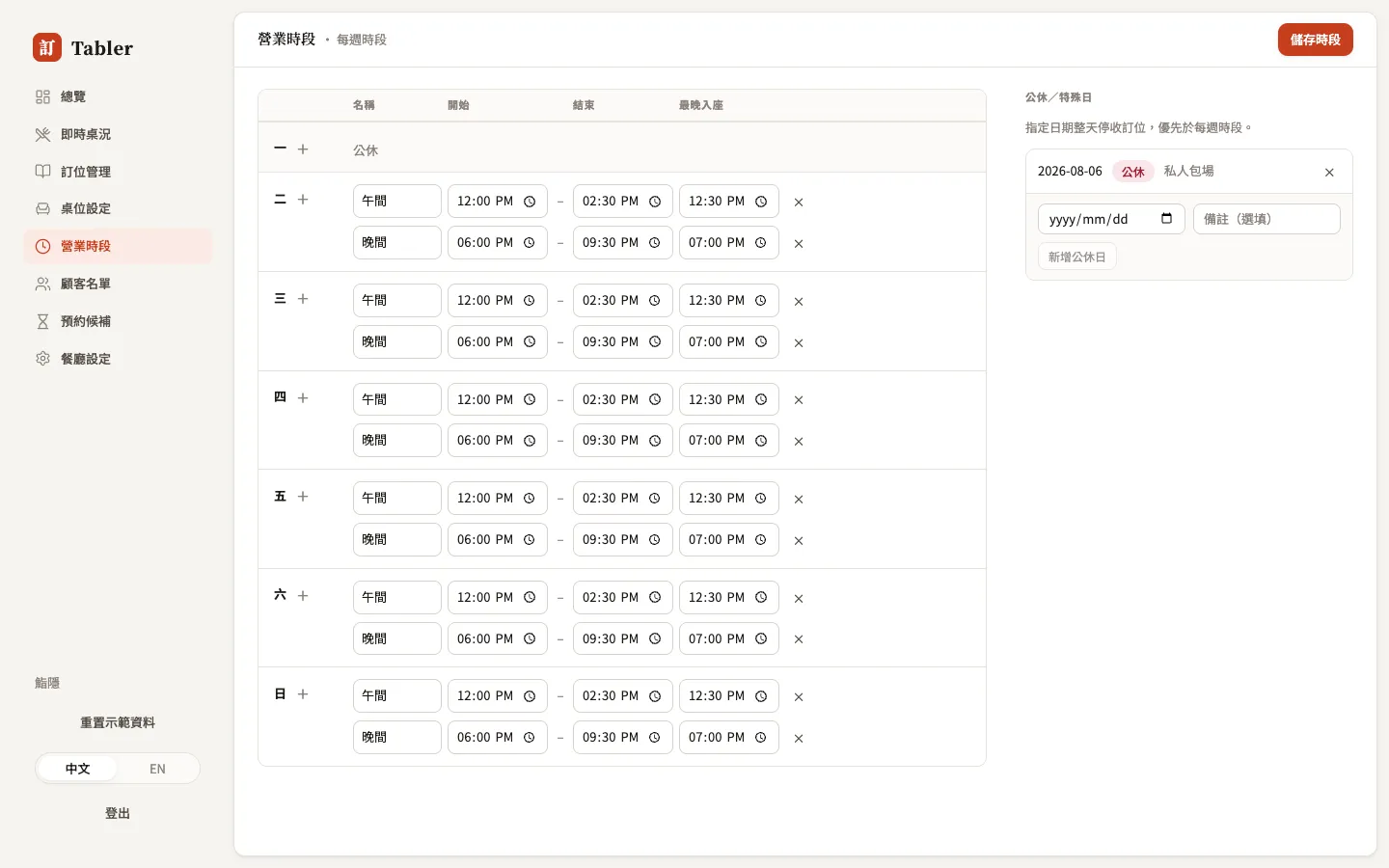Image resolution: width=1389 pixels, height=868 pixels.
Task: Open 顧客名單 customer list
Action: tap(118, 284)
